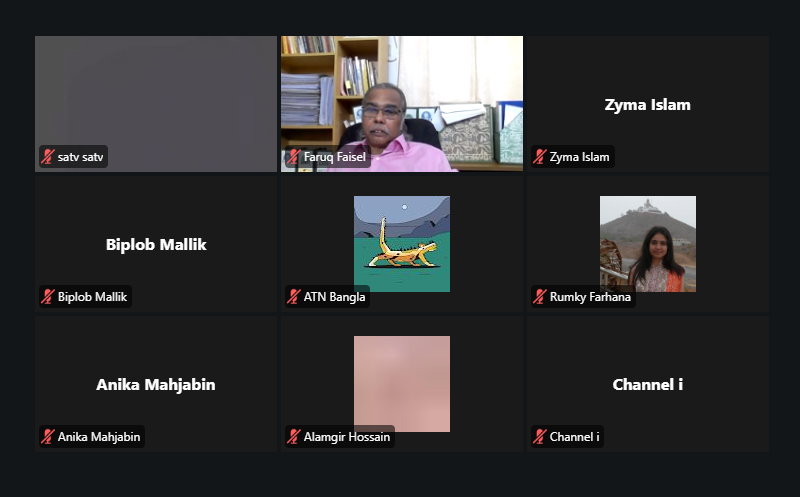Select Faruq Faisel's live video tile
Image resolution: width=800 pixels, height=497 pixels.
402,104
